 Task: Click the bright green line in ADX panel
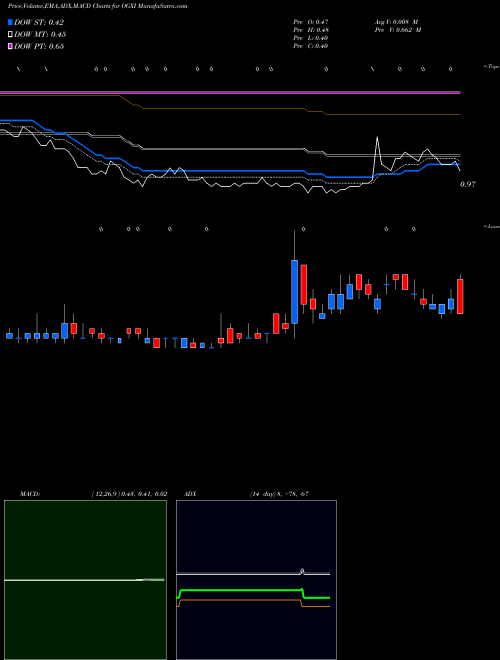254,592
